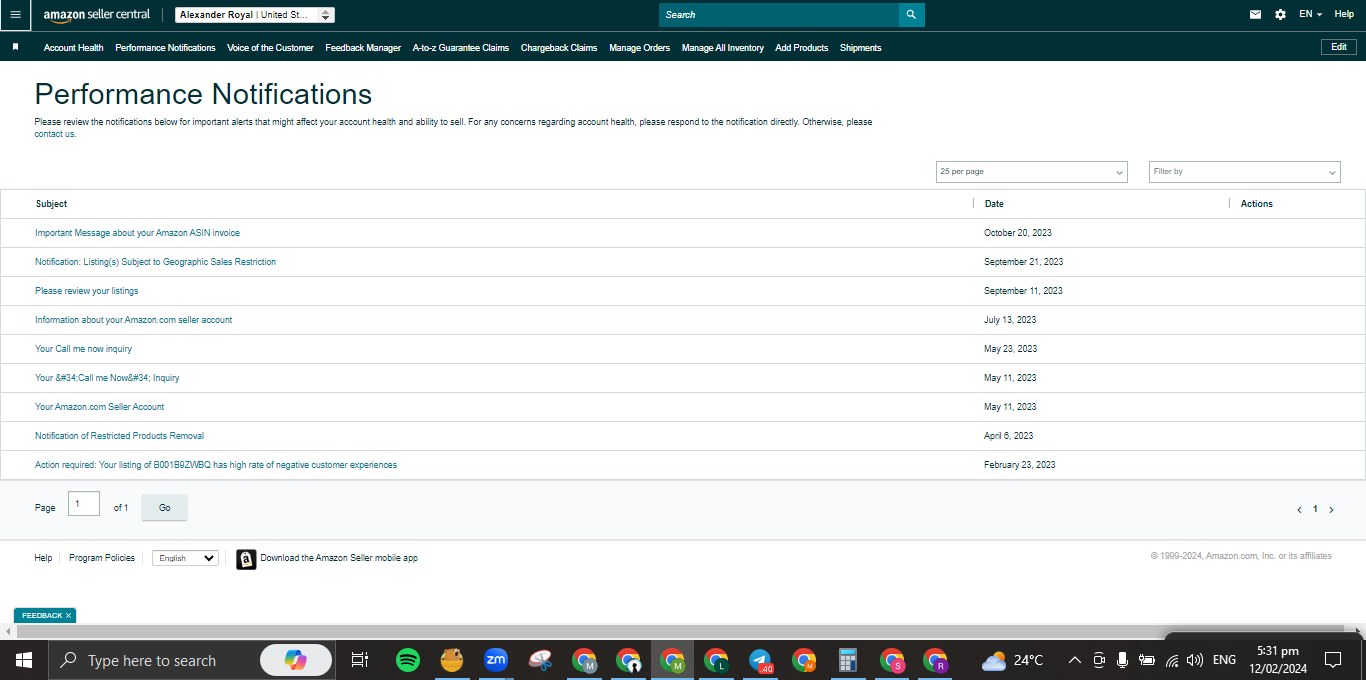This screenshot has height=680, width=1366.
Task: Click the Edit button in nav bar
Action: (1339, 47)
